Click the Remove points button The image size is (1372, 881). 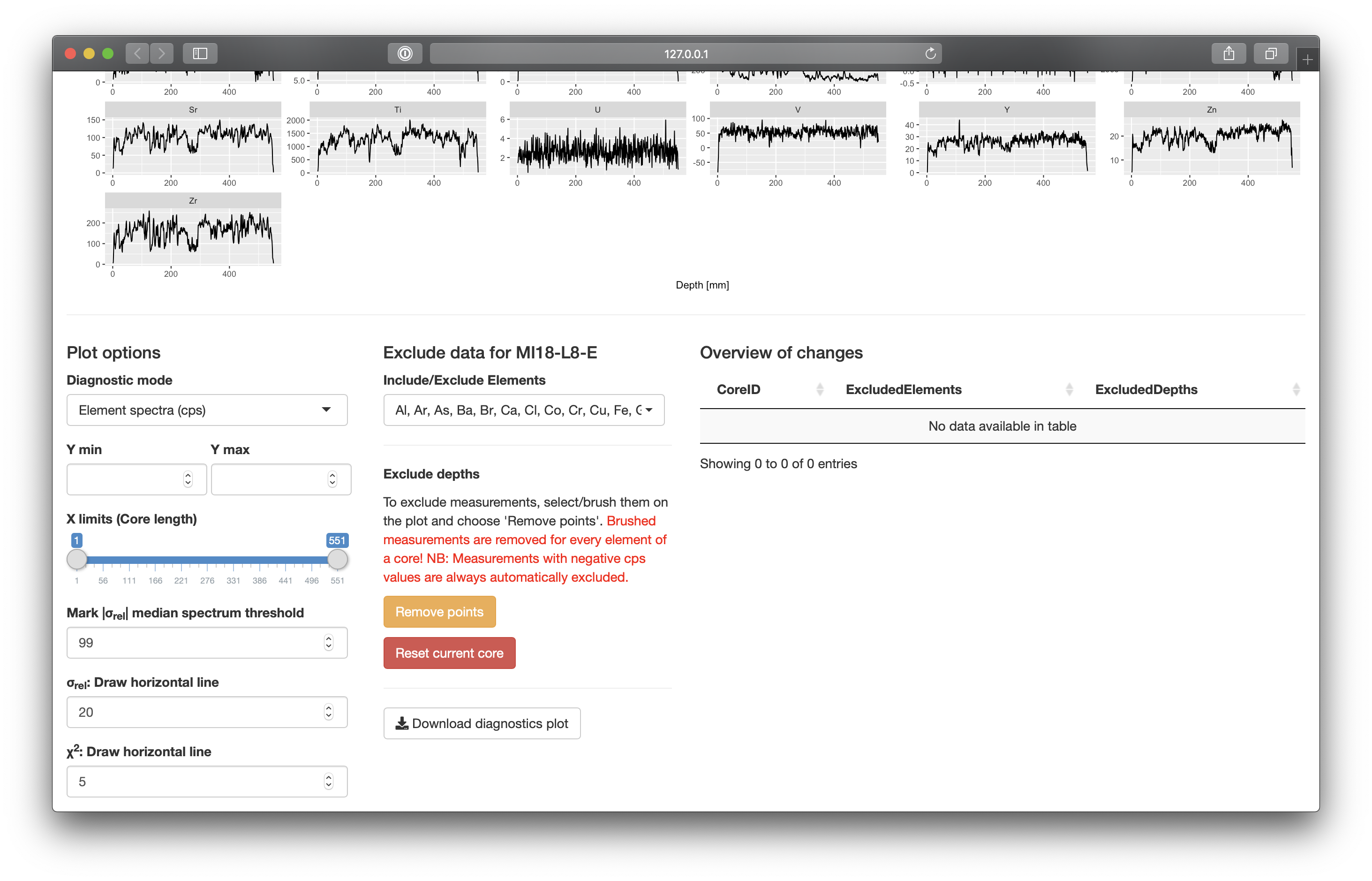(439, 612)
